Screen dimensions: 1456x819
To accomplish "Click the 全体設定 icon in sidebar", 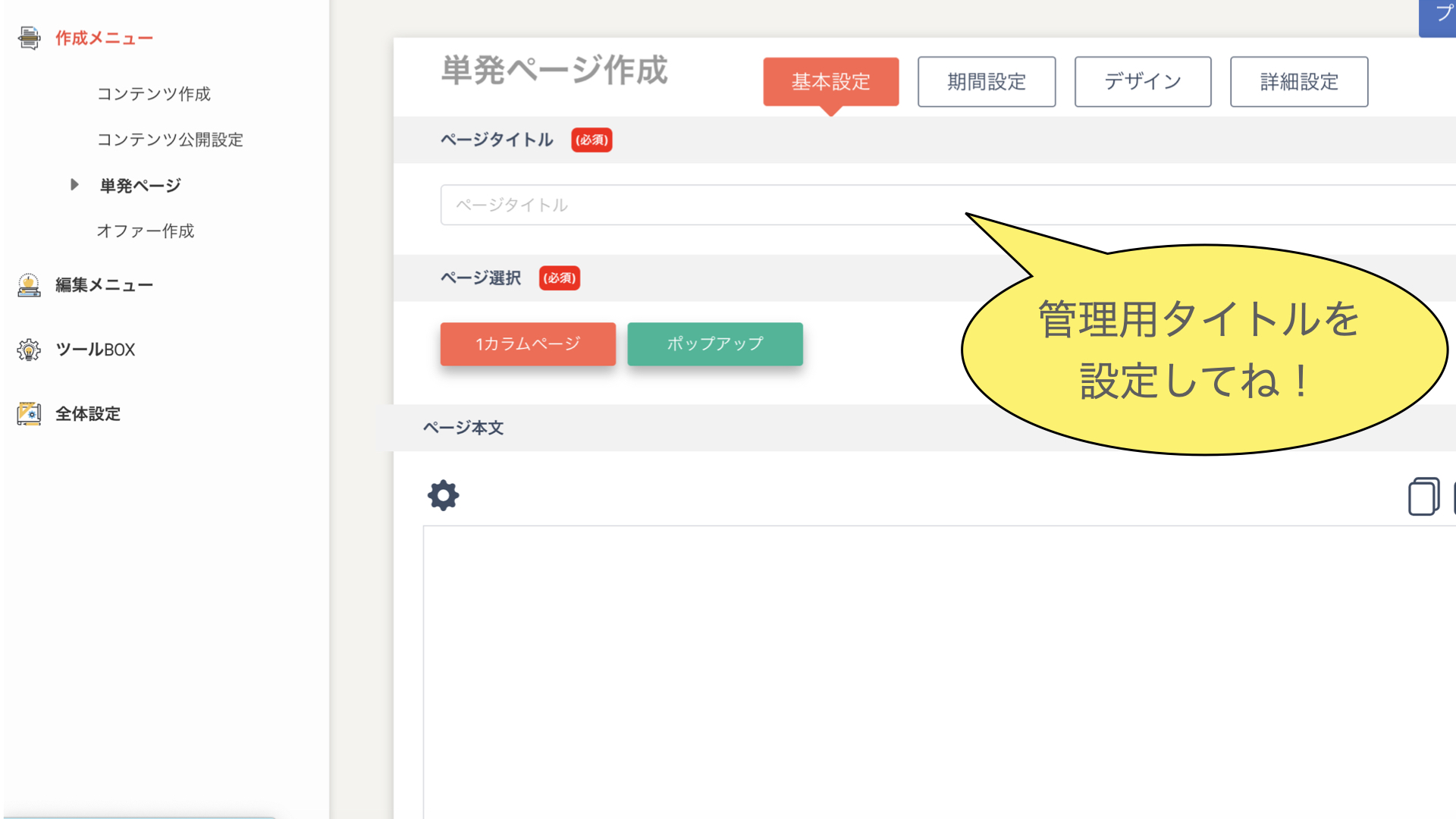I will coord(29,414).
